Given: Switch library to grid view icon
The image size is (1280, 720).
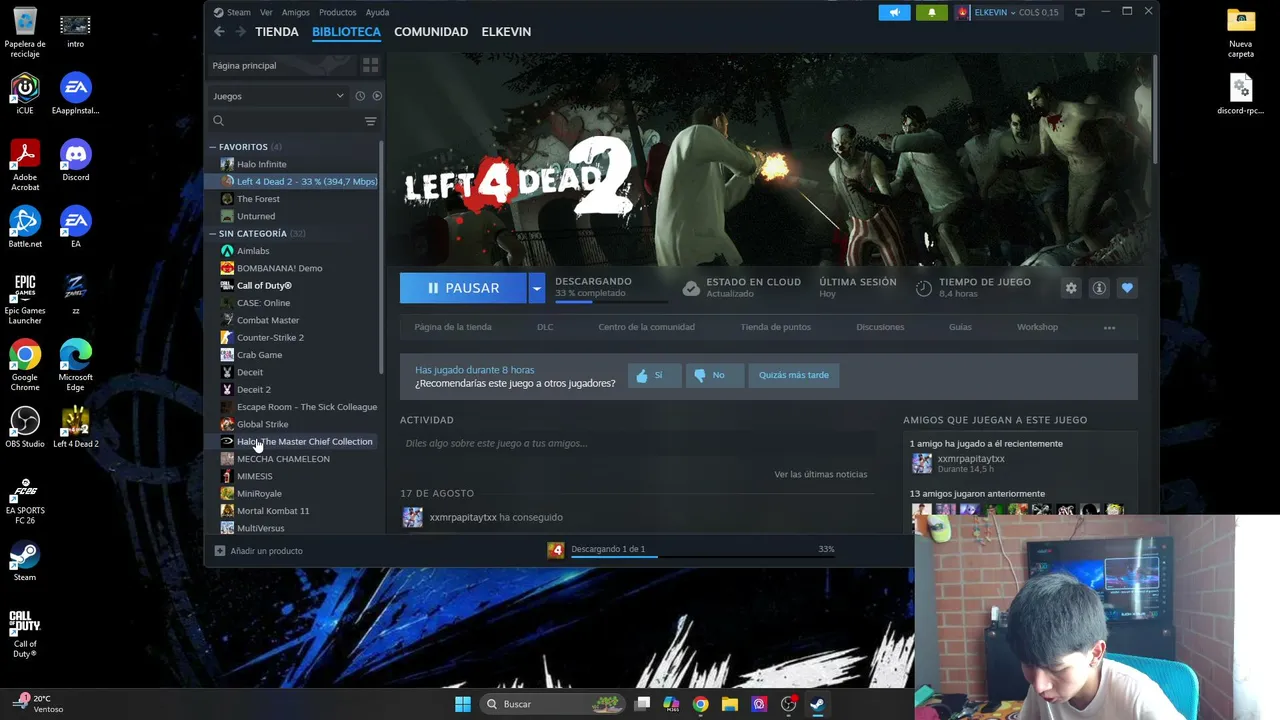Looking at the screenshot, I should [x=370, y=65].
